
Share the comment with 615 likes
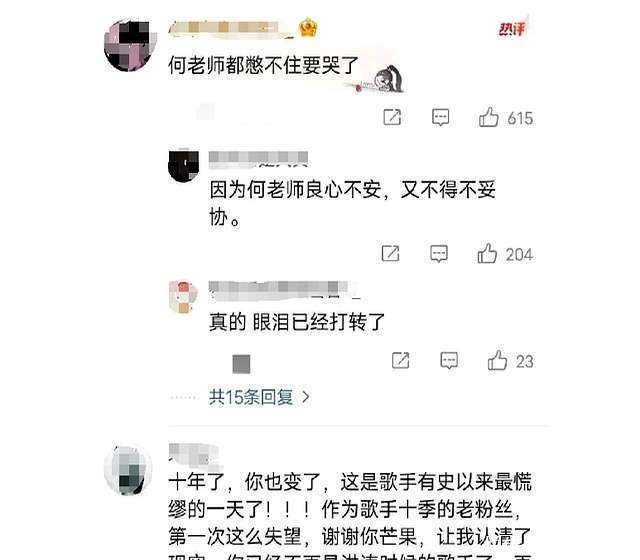click(x=392, y=118)
